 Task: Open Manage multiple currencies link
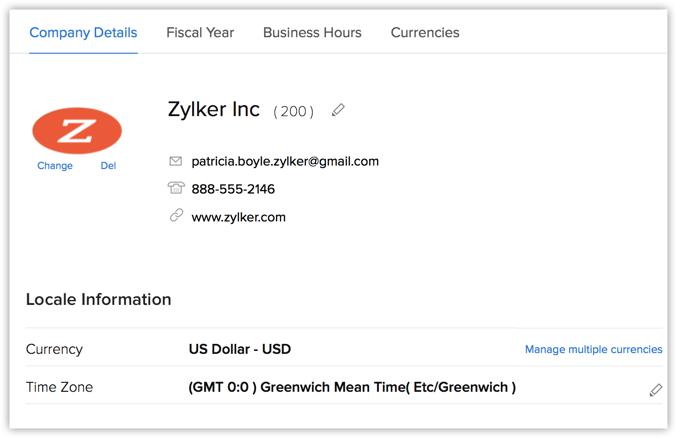pyautogui.click(x=593, y=349)
